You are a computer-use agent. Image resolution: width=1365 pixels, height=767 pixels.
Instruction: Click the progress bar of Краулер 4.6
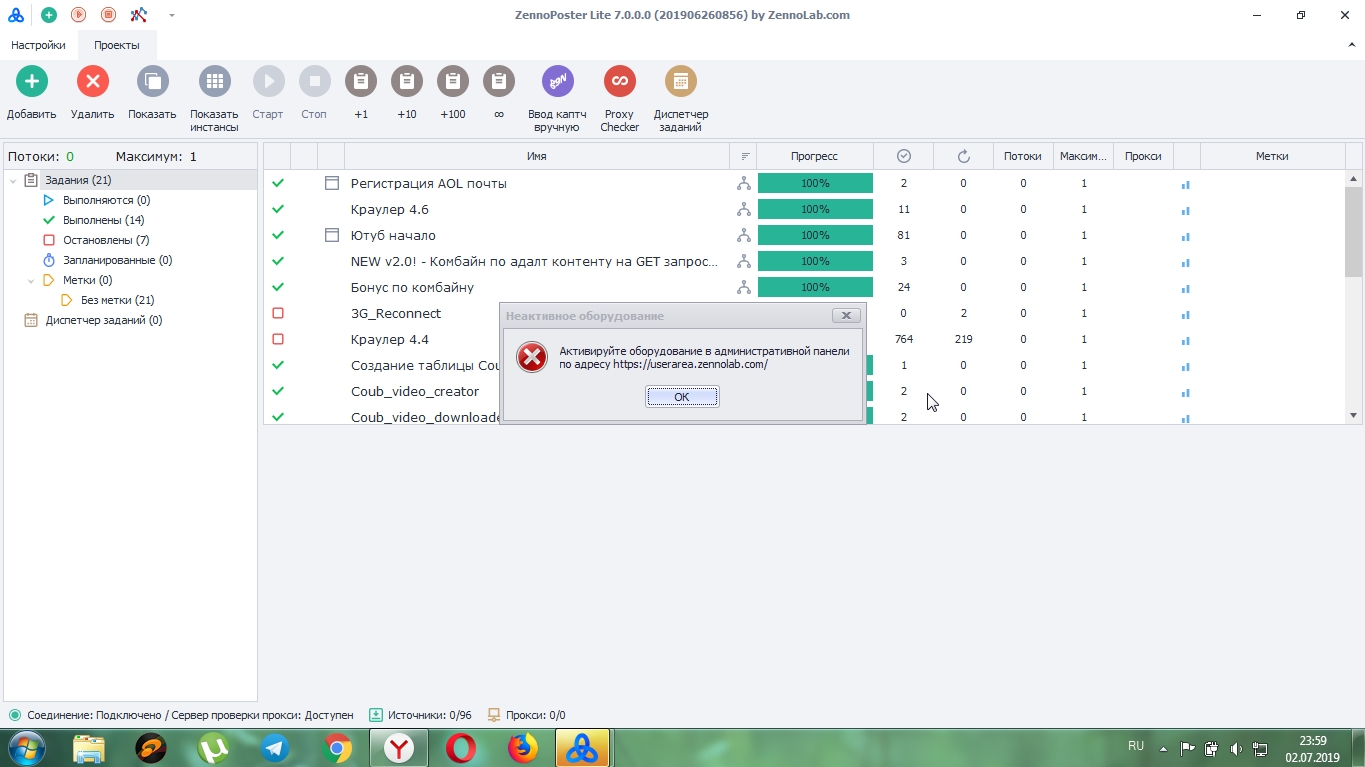coord(815,209)
